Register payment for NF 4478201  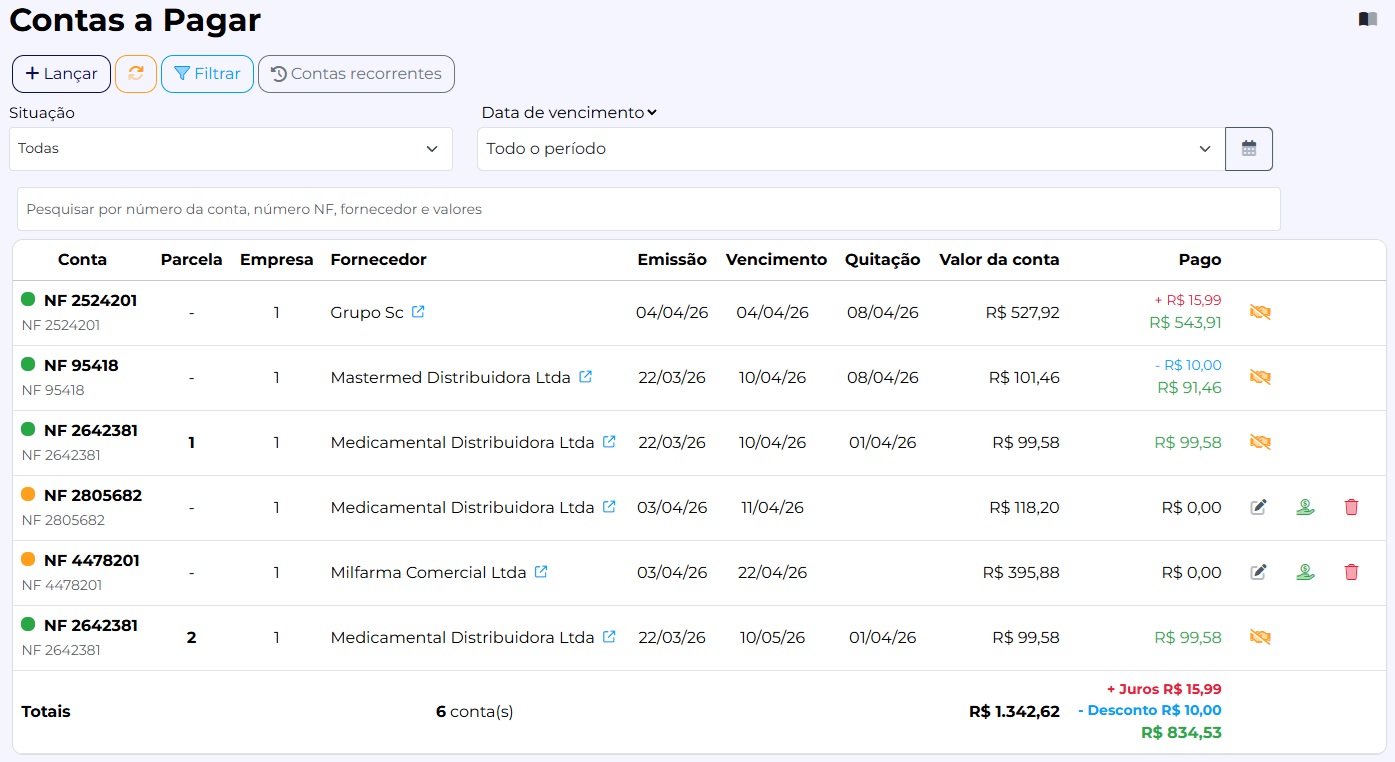1305,572
